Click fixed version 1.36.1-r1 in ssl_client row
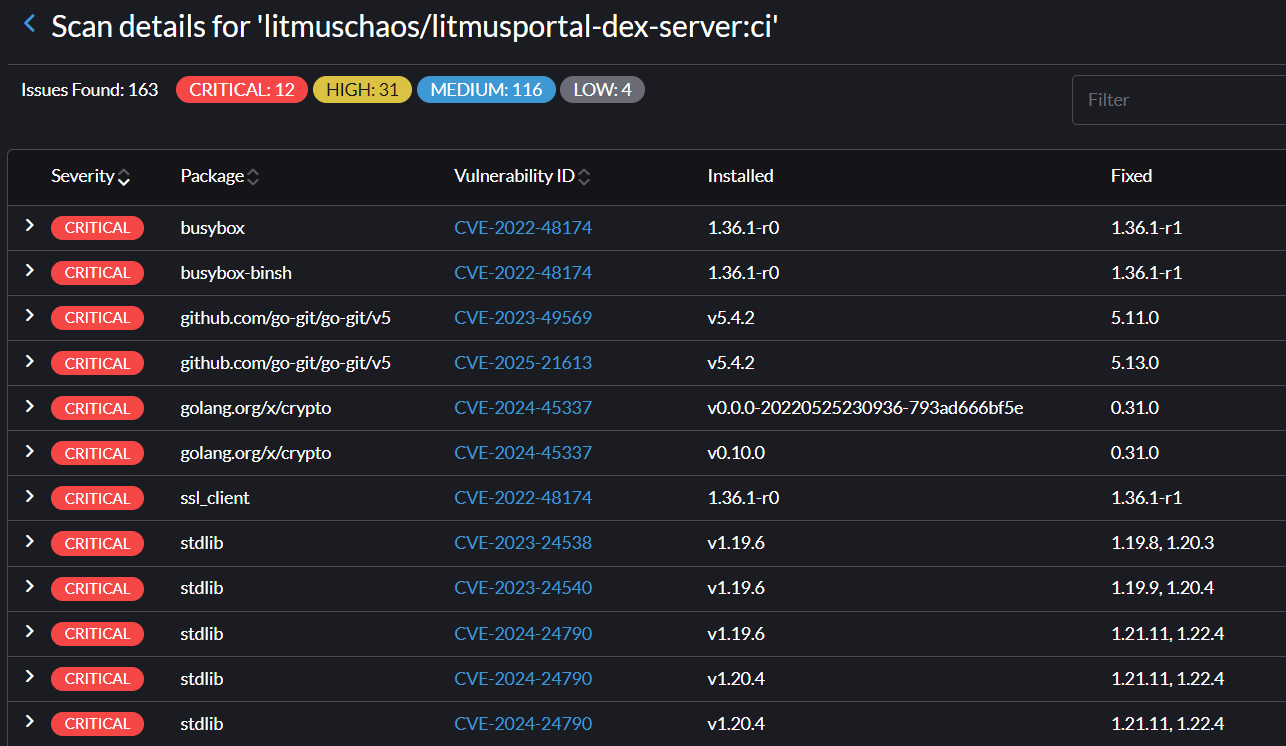 point(1146,498)
